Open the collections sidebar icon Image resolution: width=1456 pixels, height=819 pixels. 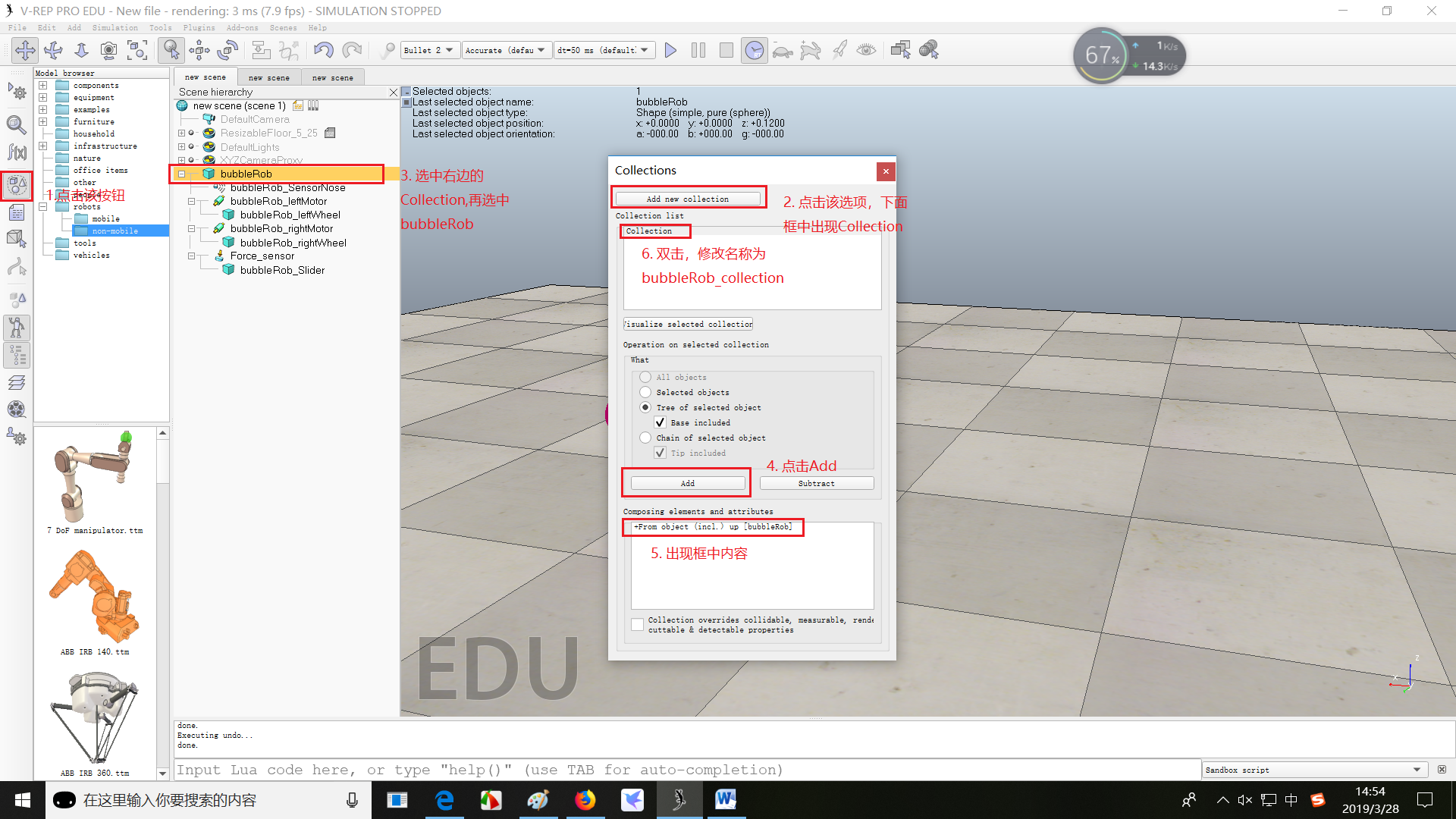click(x=17, y=184)
